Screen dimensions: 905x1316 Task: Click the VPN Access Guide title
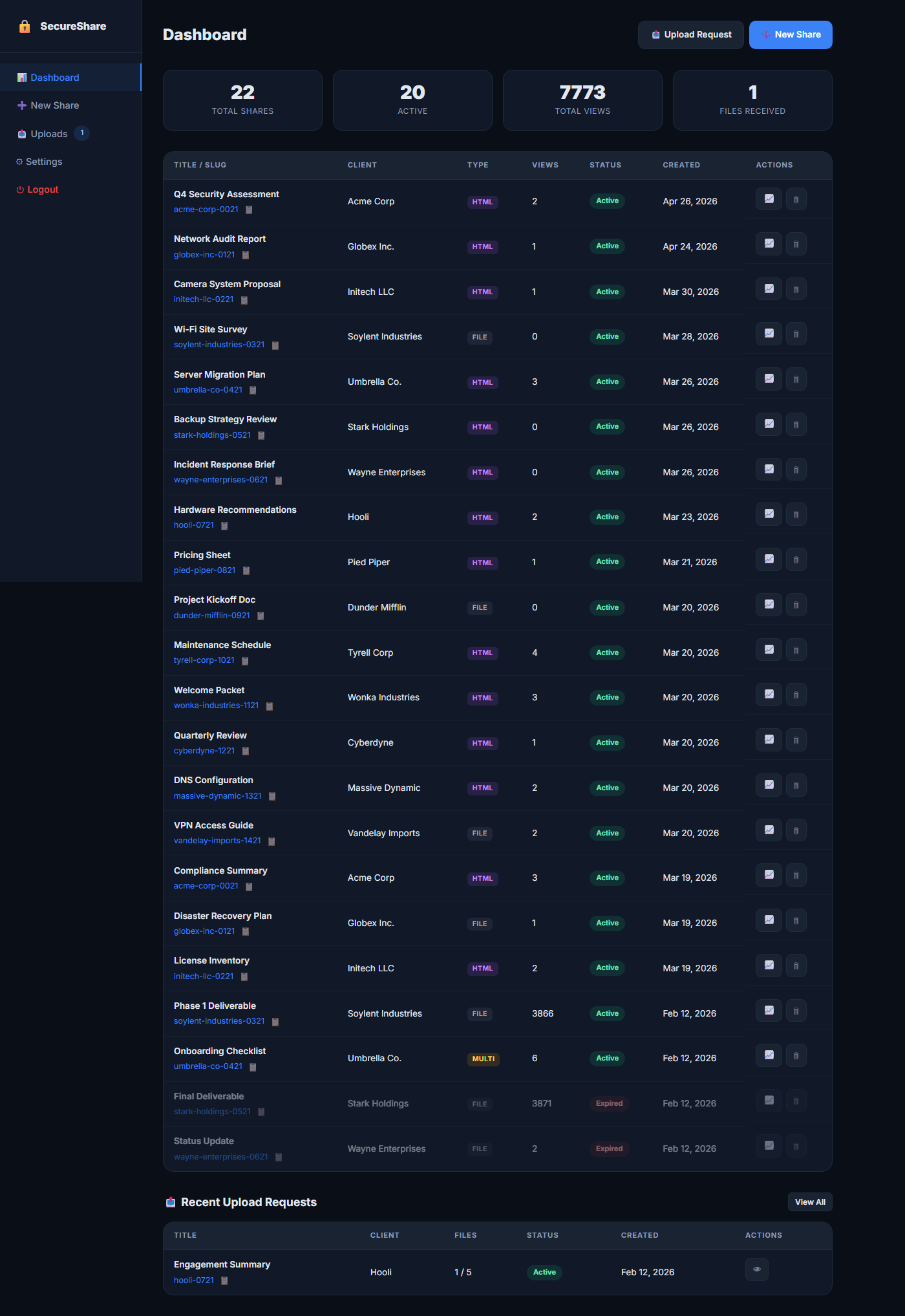[x=213, y=826]
